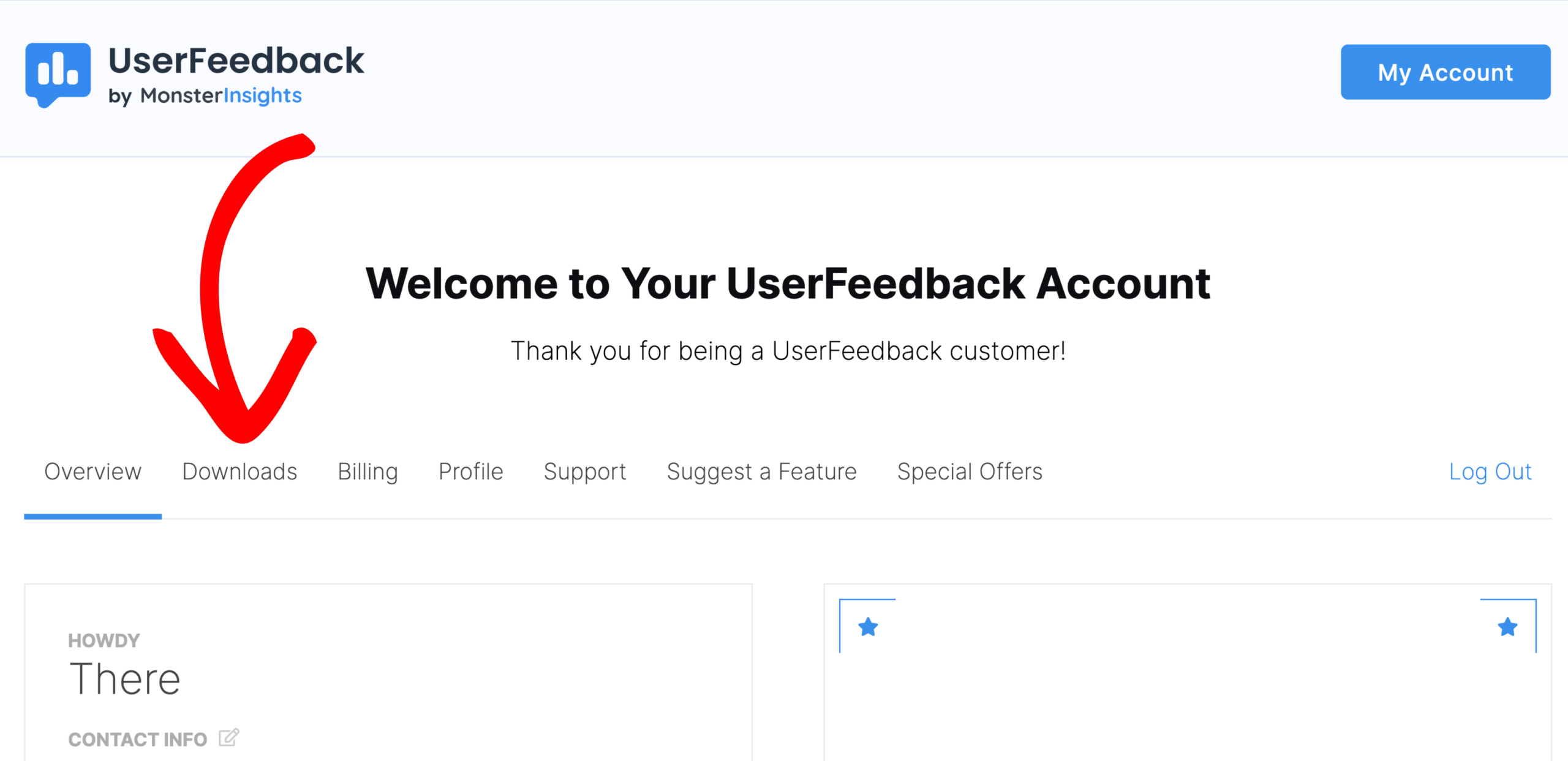The height and width of the screenshot is (761, 1568).
Task: Select the Profile tab
Action: click(471, 471)
